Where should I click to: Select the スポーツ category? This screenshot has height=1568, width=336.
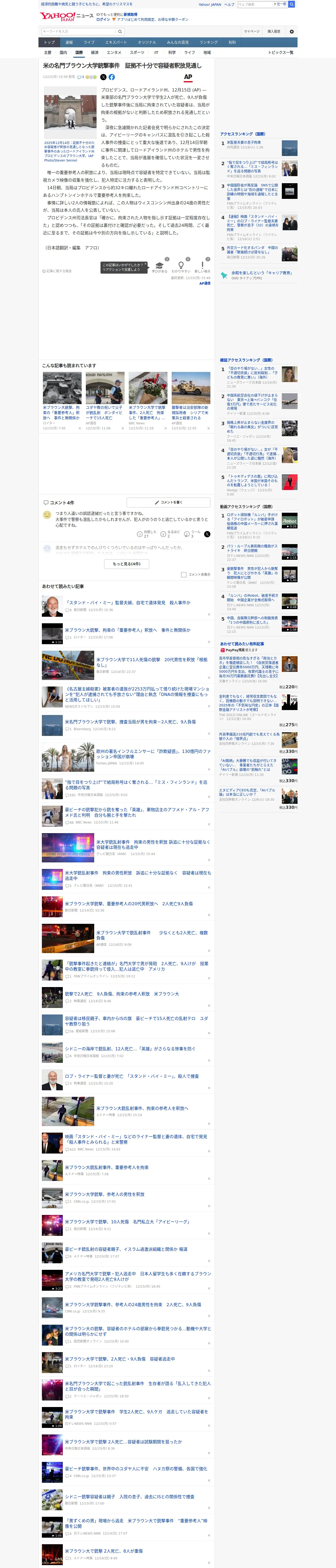(137, 52)
